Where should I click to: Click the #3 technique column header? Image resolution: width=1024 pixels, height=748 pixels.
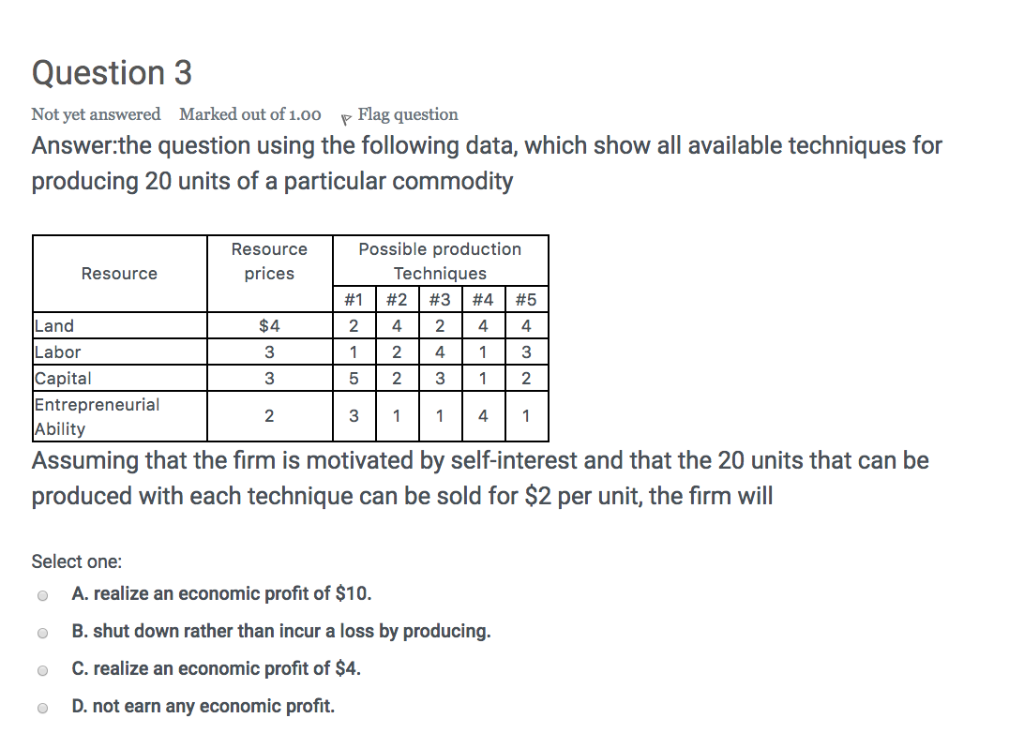440,299
